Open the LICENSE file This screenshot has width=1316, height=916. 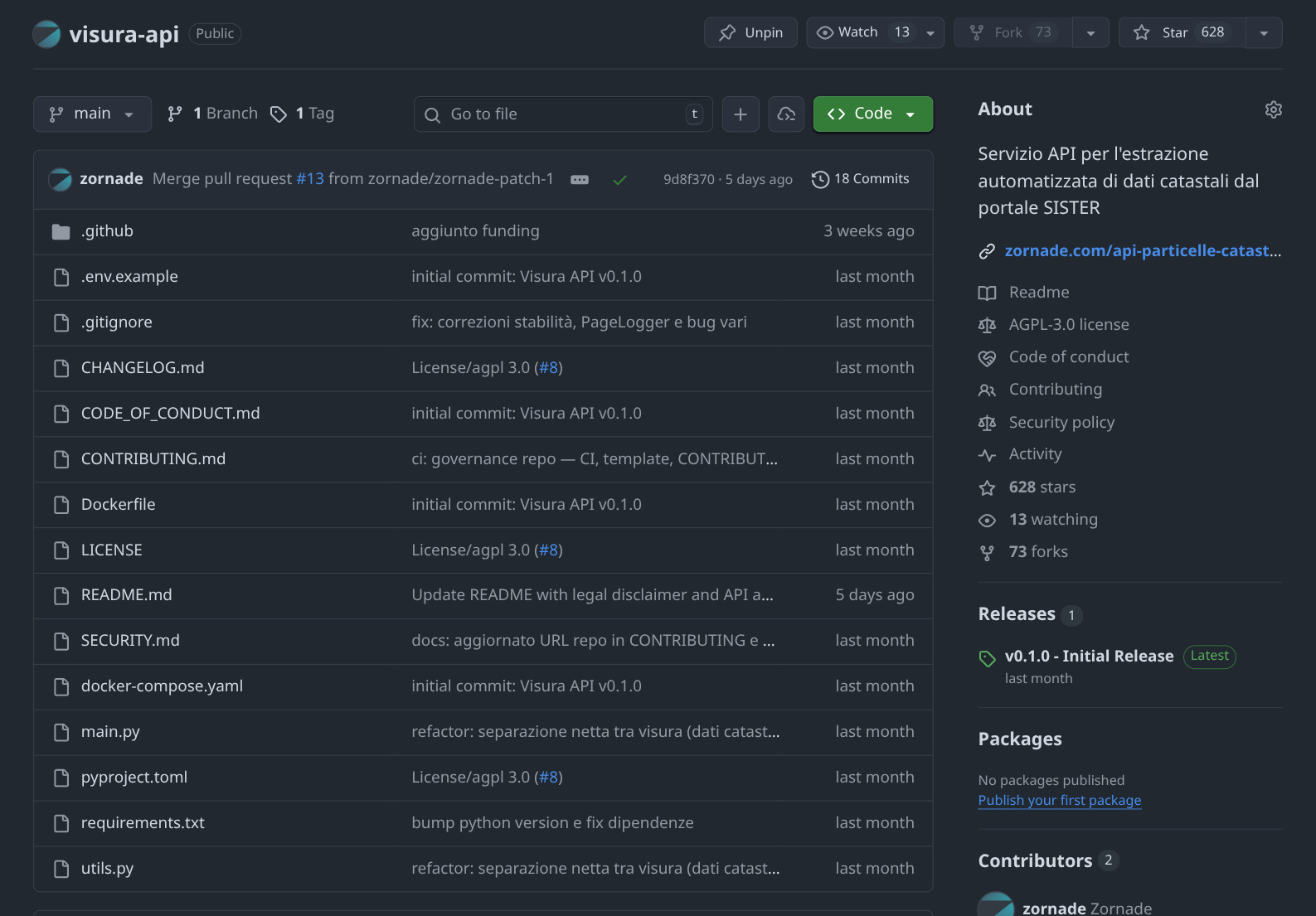112,550
